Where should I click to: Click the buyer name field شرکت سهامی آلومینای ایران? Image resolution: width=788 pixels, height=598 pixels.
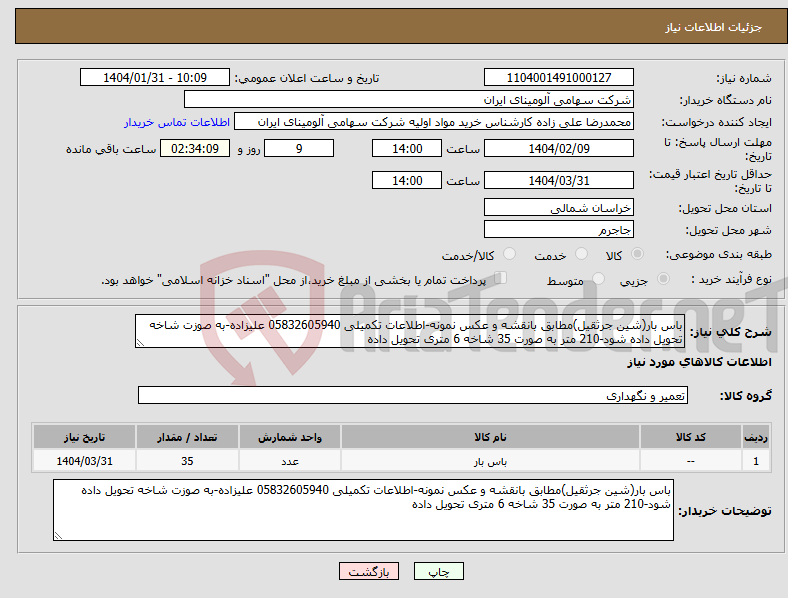[x=409, y=99]
